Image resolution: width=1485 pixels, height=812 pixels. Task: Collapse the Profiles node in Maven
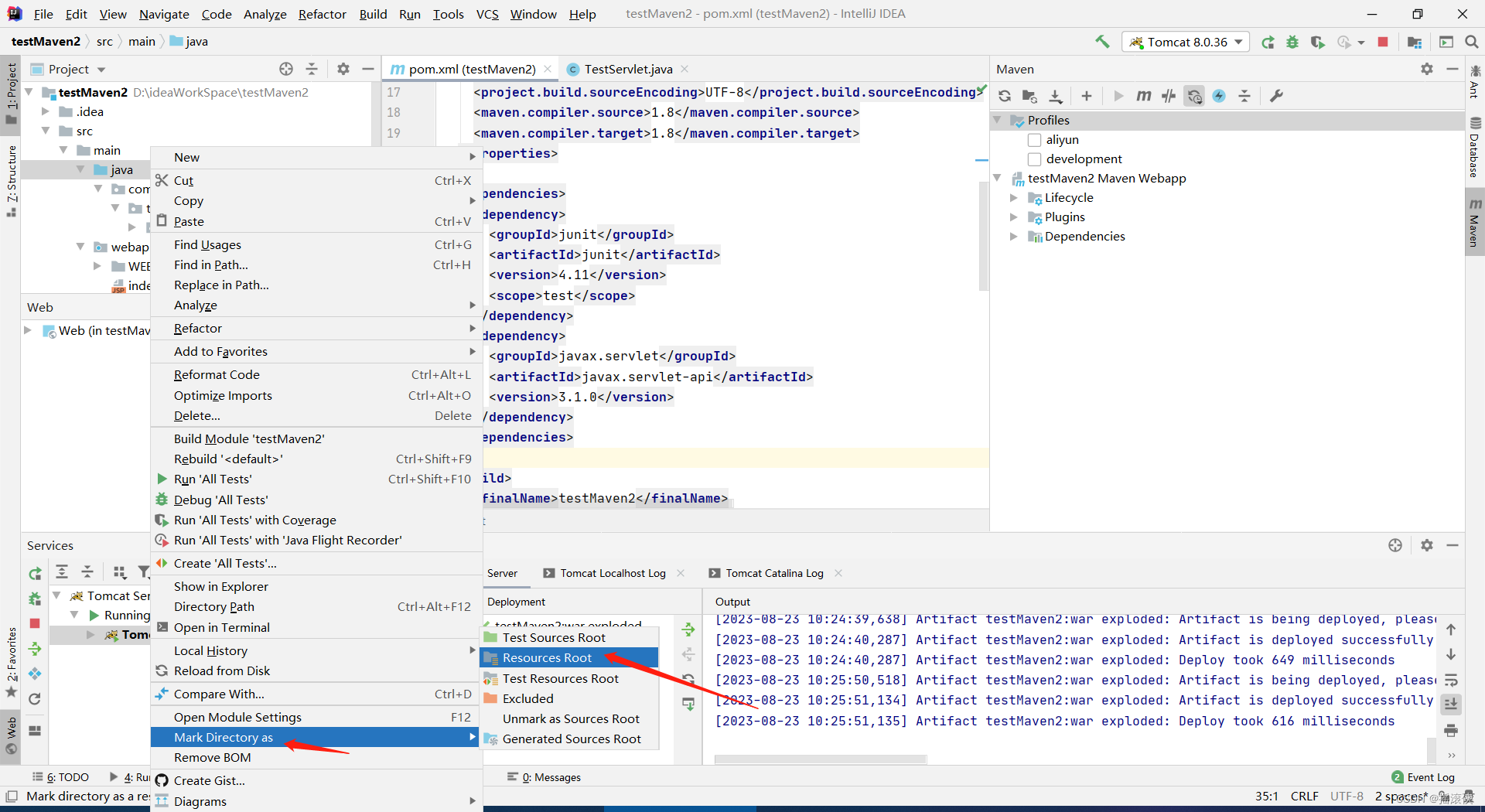[x=998, y=120]
